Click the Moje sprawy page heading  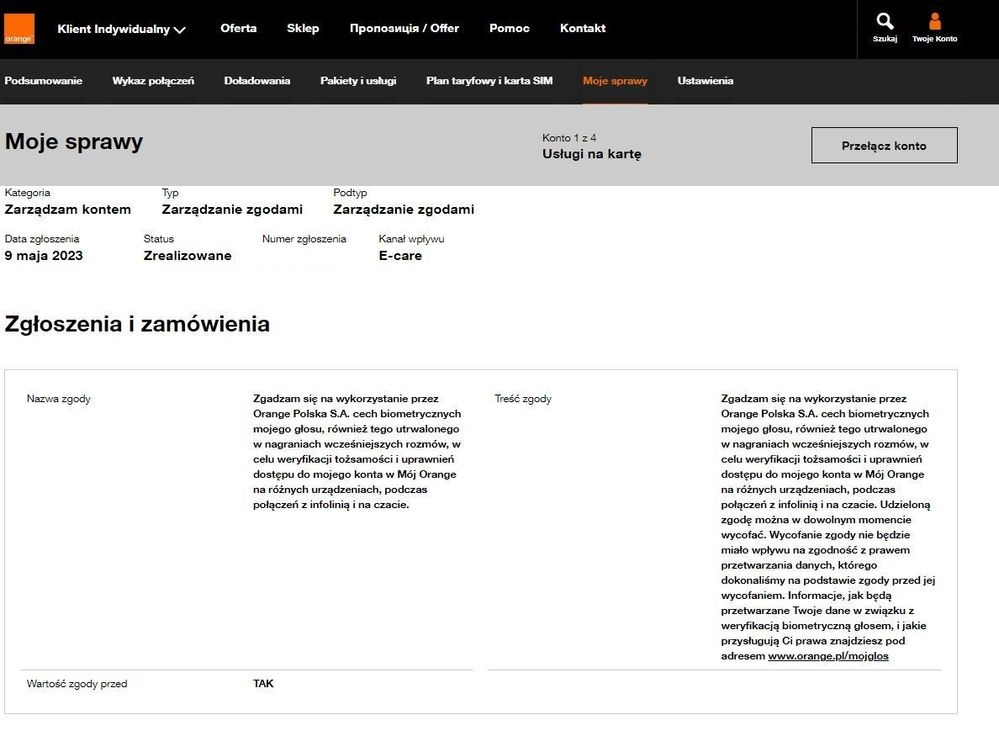tap(74, 142)
